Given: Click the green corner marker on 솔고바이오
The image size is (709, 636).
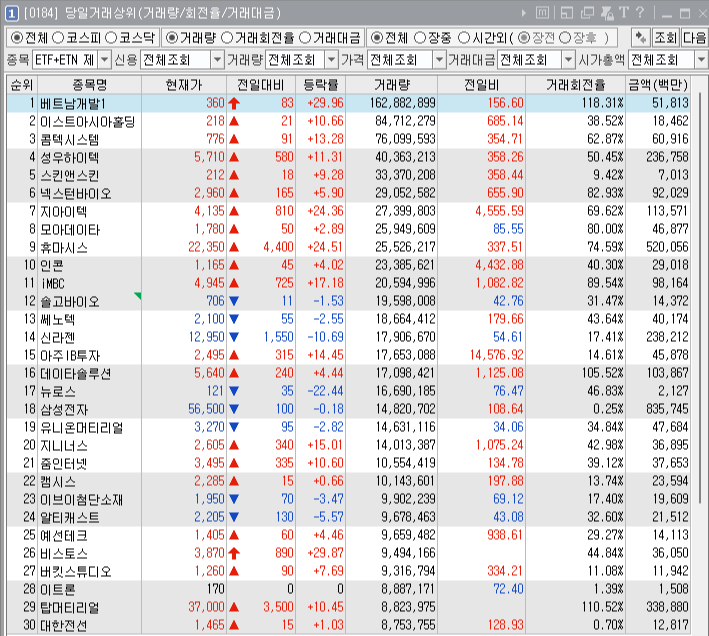Looking at the screenshot, I should tap(137, 296).
